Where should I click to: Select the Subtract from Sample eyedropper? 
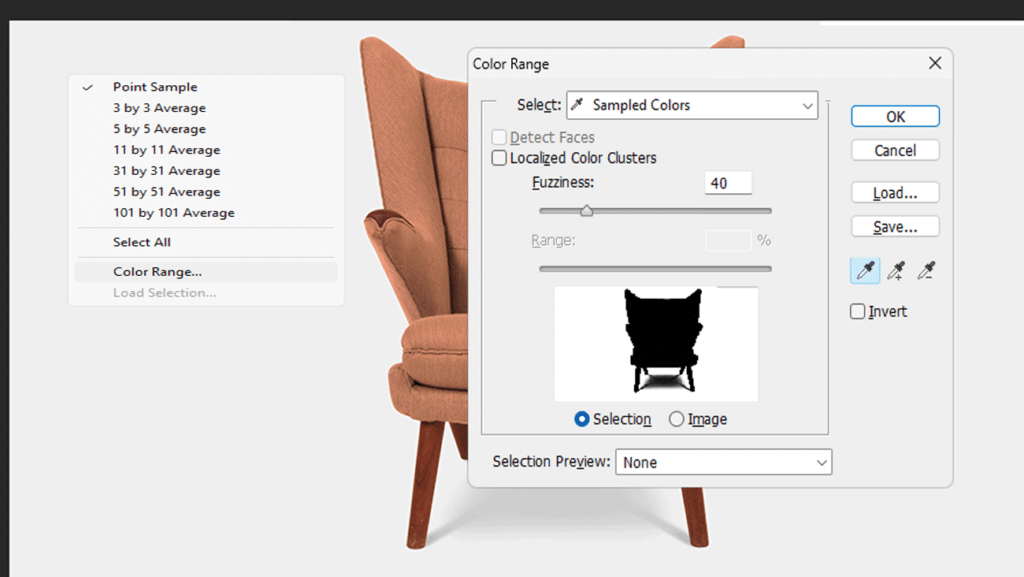(926, 270)
